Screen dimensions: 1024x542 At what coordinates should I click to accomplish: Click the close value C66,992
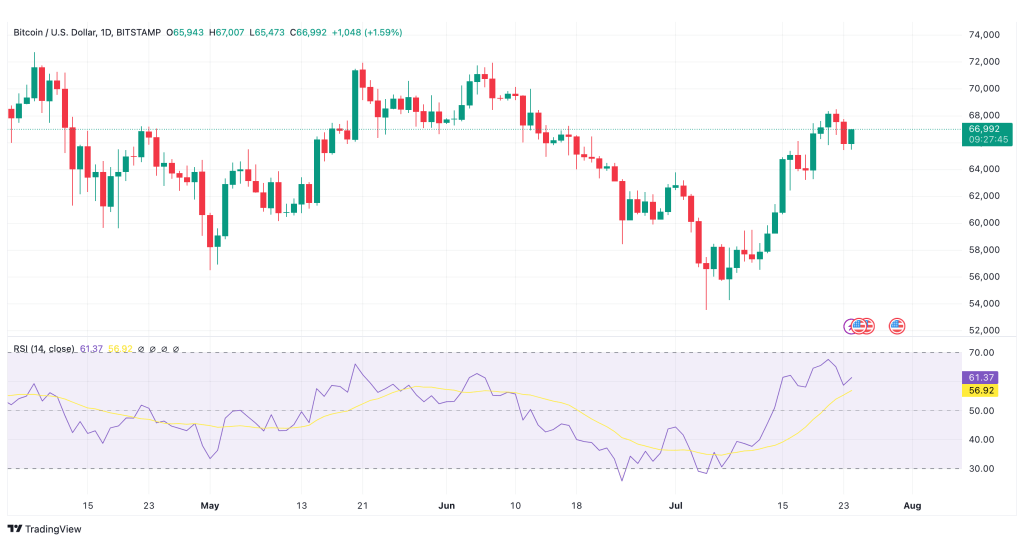coord(308,32)
